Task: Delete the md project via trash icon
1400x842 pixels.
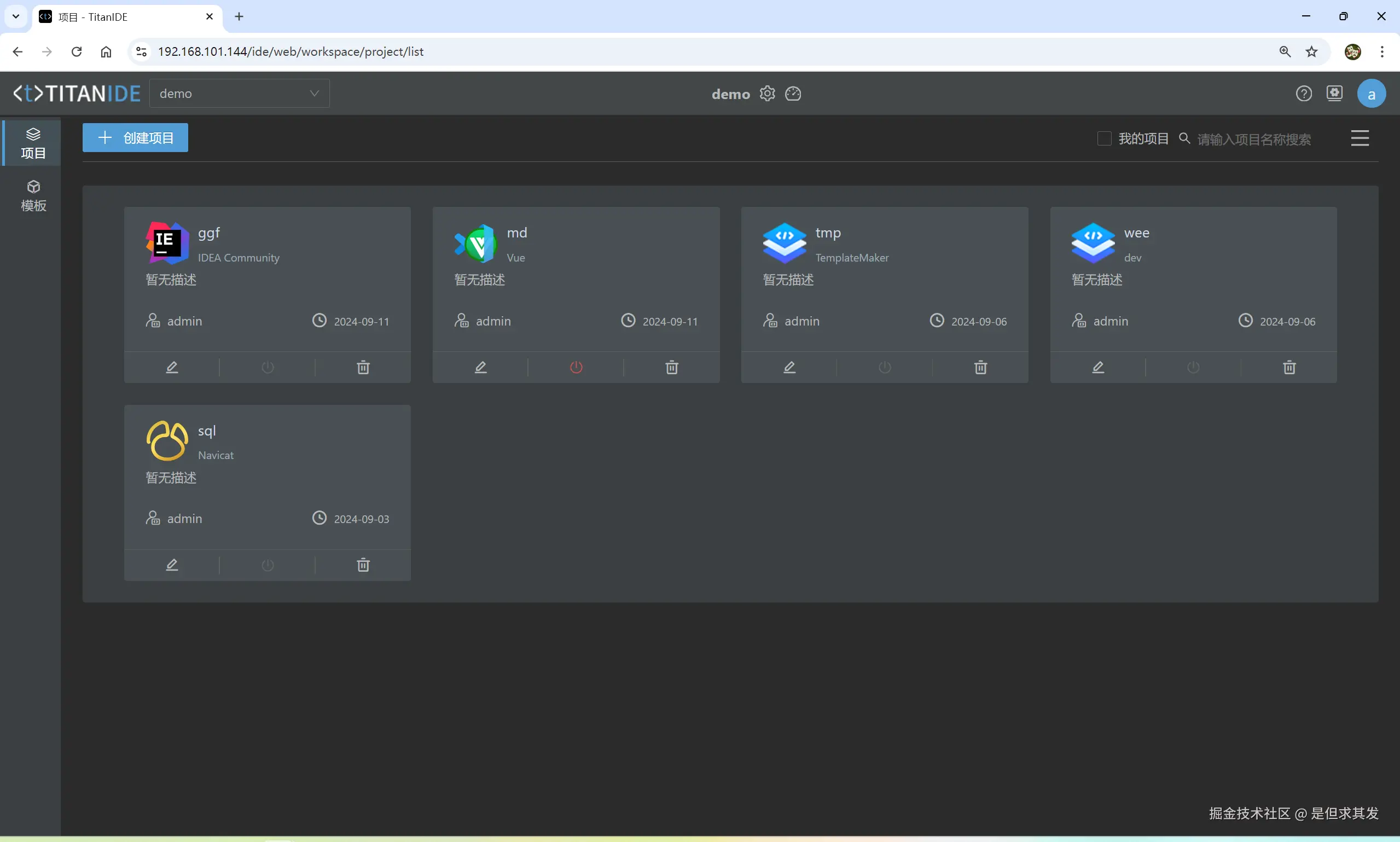Action: [672, 368]
